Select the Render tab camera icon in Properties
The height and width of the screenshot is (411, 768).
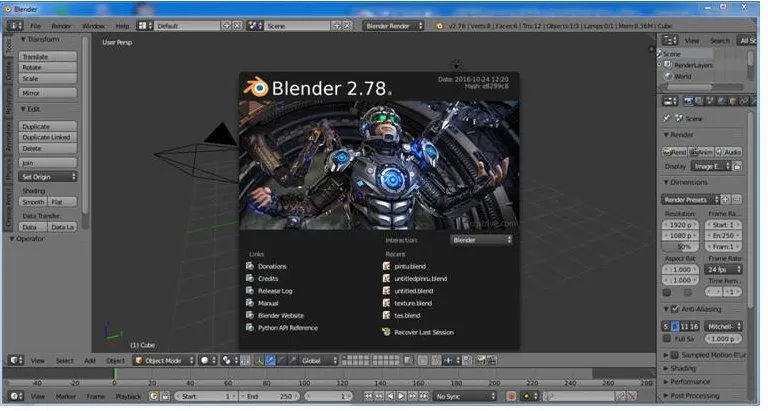(x=689, y=101)
